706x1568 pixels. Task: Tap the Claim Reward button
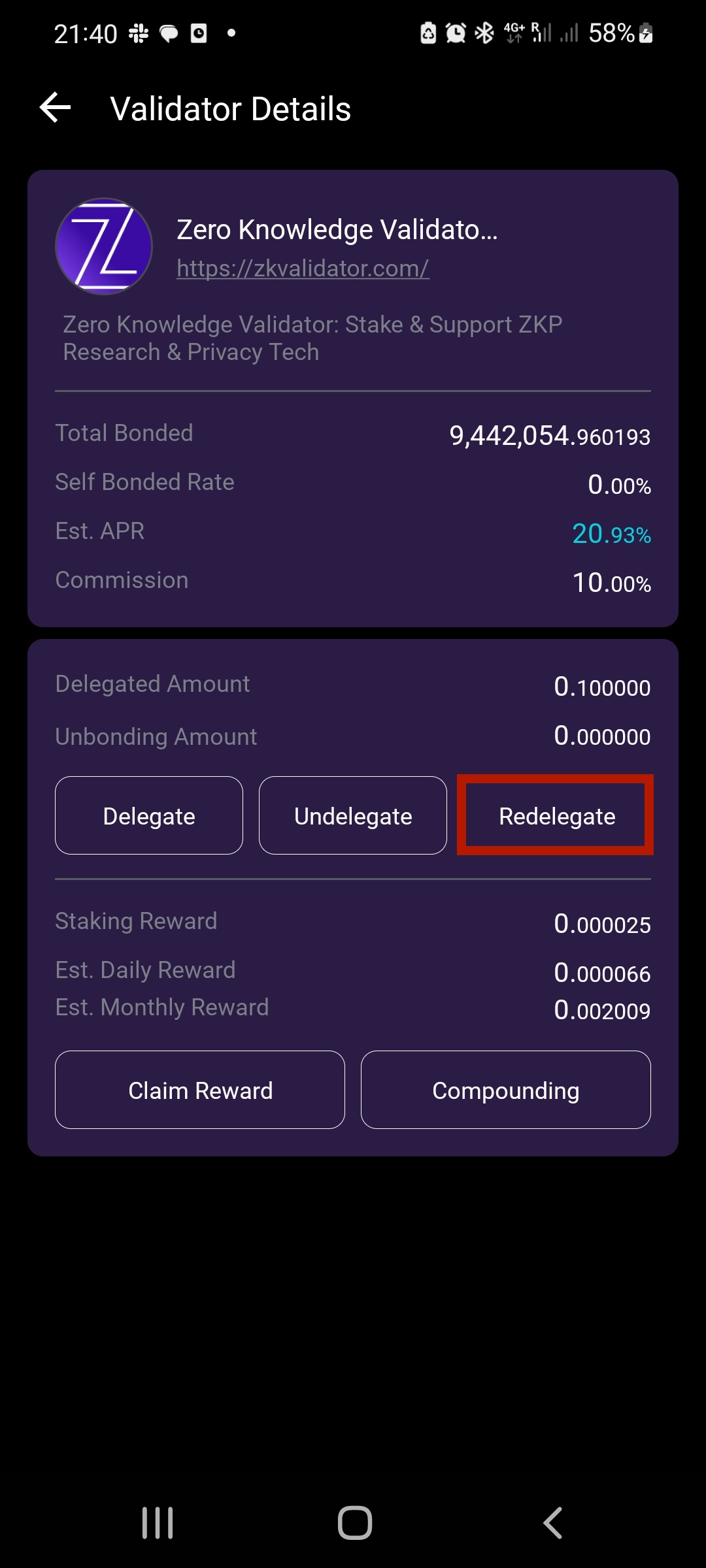200,1090
